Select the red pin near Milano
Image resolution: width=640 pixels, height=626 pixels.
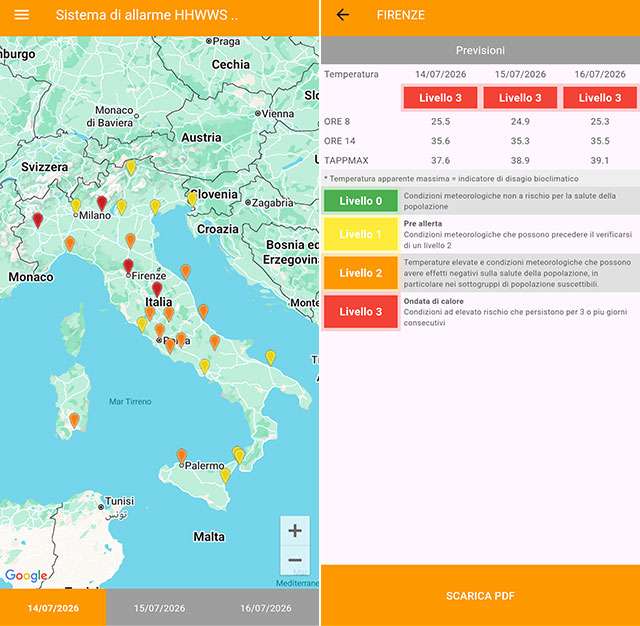point(102,203)
